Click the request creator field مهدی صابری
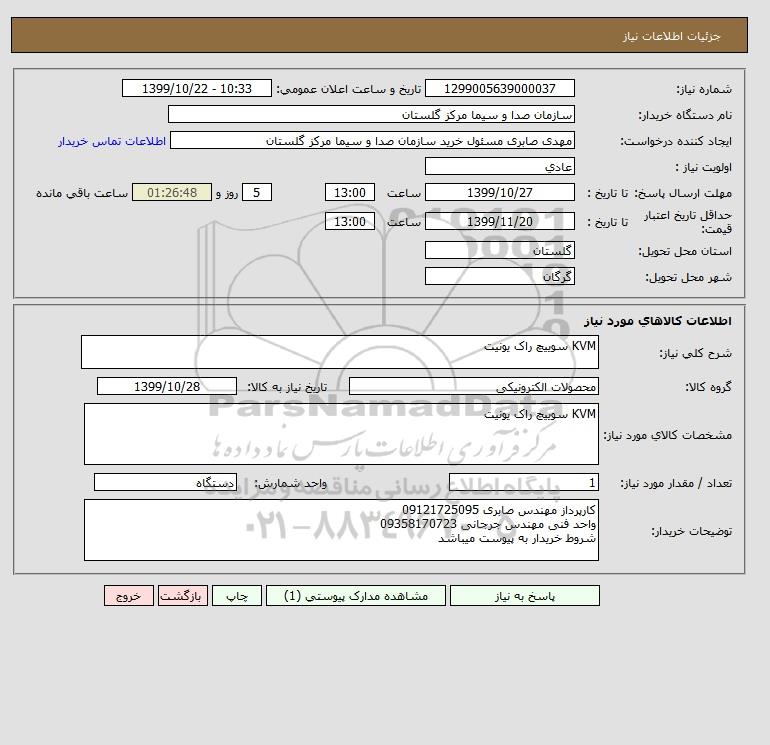The image size is (770, 745). click(372, 140)
